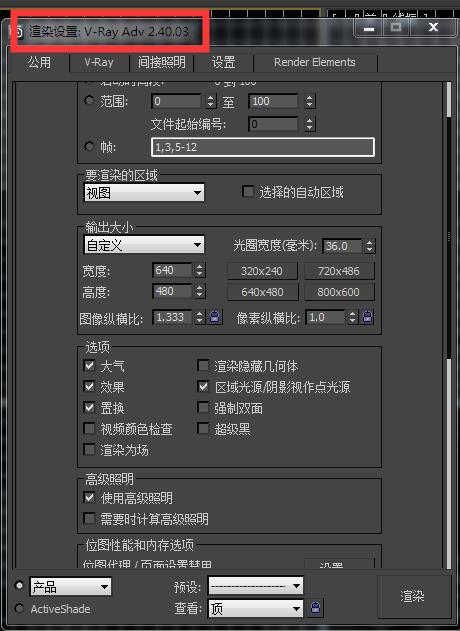This screenshot has height=631, width=460.
Task: Toggle the 置换 checkbox
Action: (89, 407)
